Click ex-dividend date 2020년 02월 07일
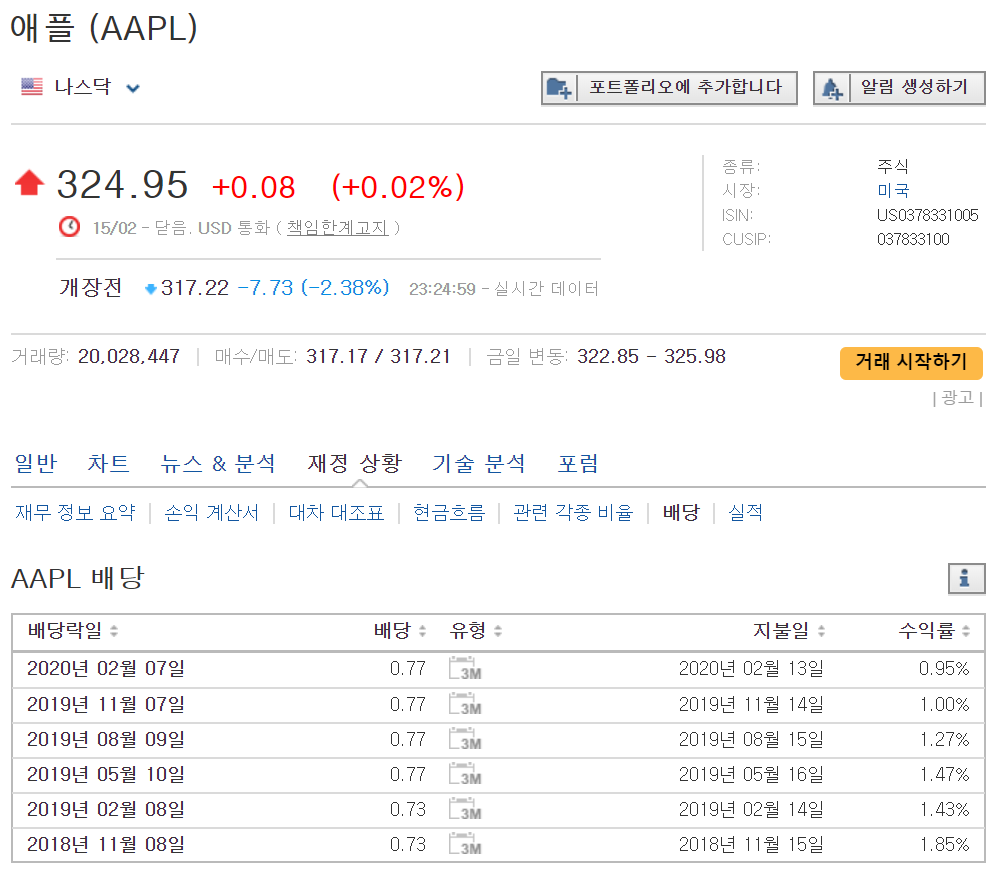The image size is (994, 881). coord(106,669)
